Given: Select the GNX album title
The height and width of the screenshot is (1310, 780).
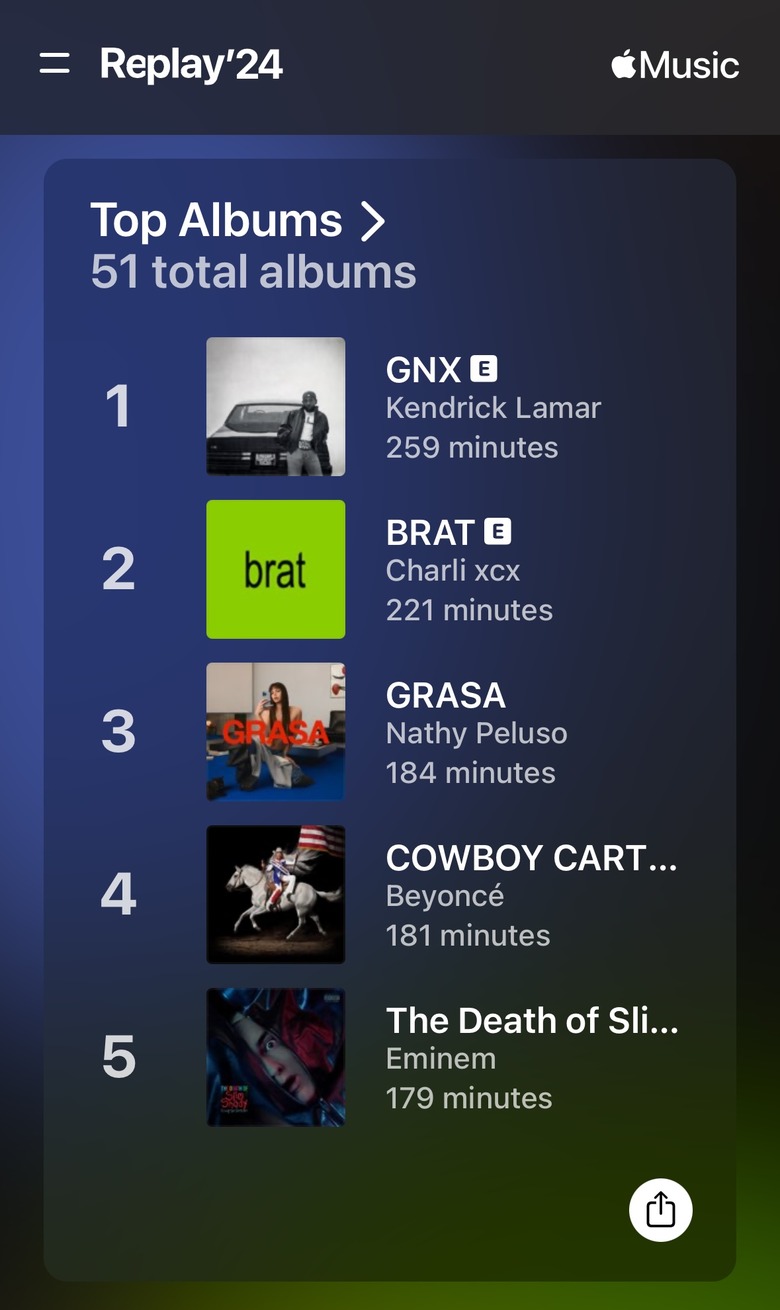Looking at the screenshot, I should coord(423,370).
